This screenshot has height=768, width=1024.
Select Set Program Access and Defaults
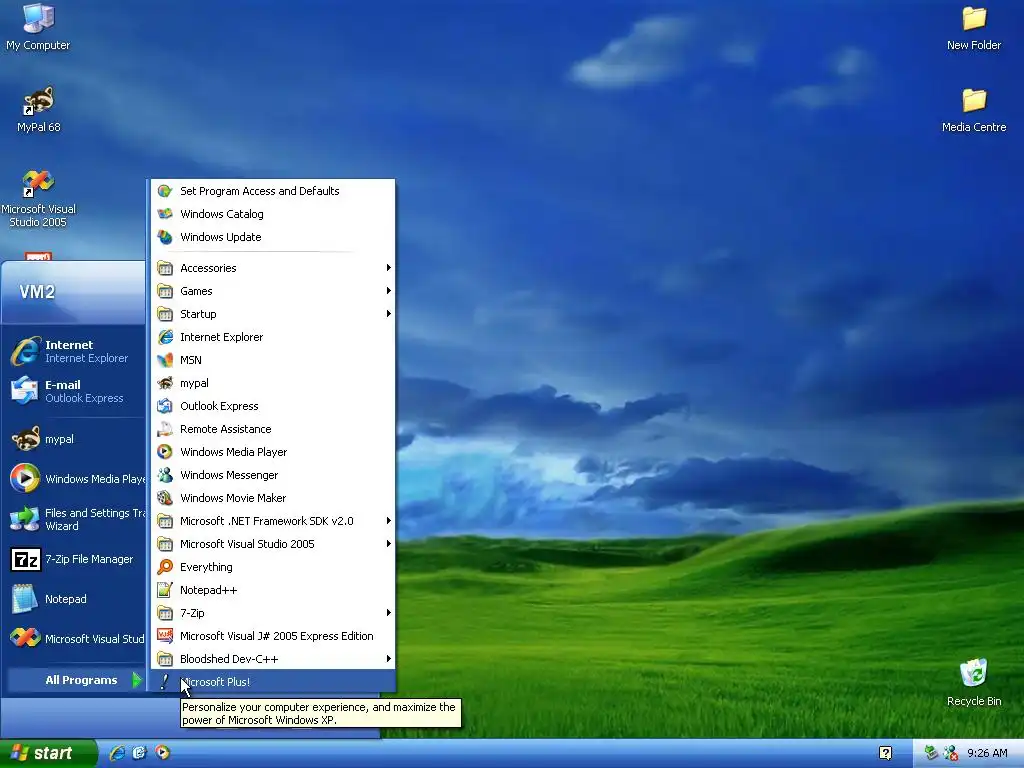point(273,191)
